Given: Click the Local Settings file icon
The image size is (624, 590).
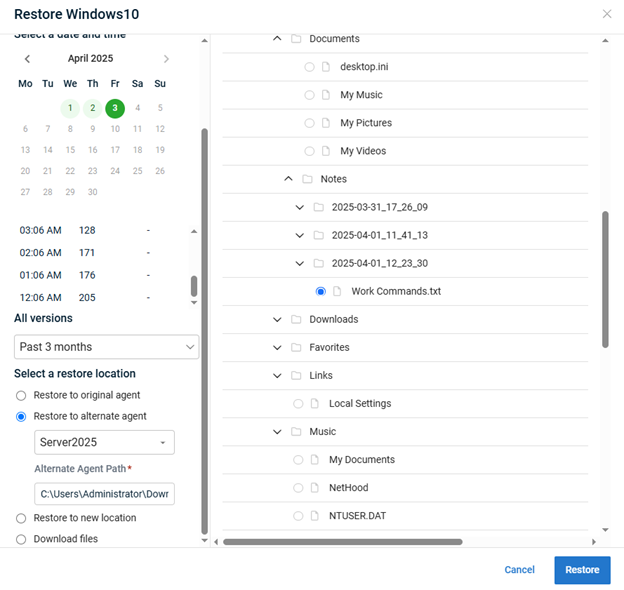Looking at the screenshot, I should (314, 404).
